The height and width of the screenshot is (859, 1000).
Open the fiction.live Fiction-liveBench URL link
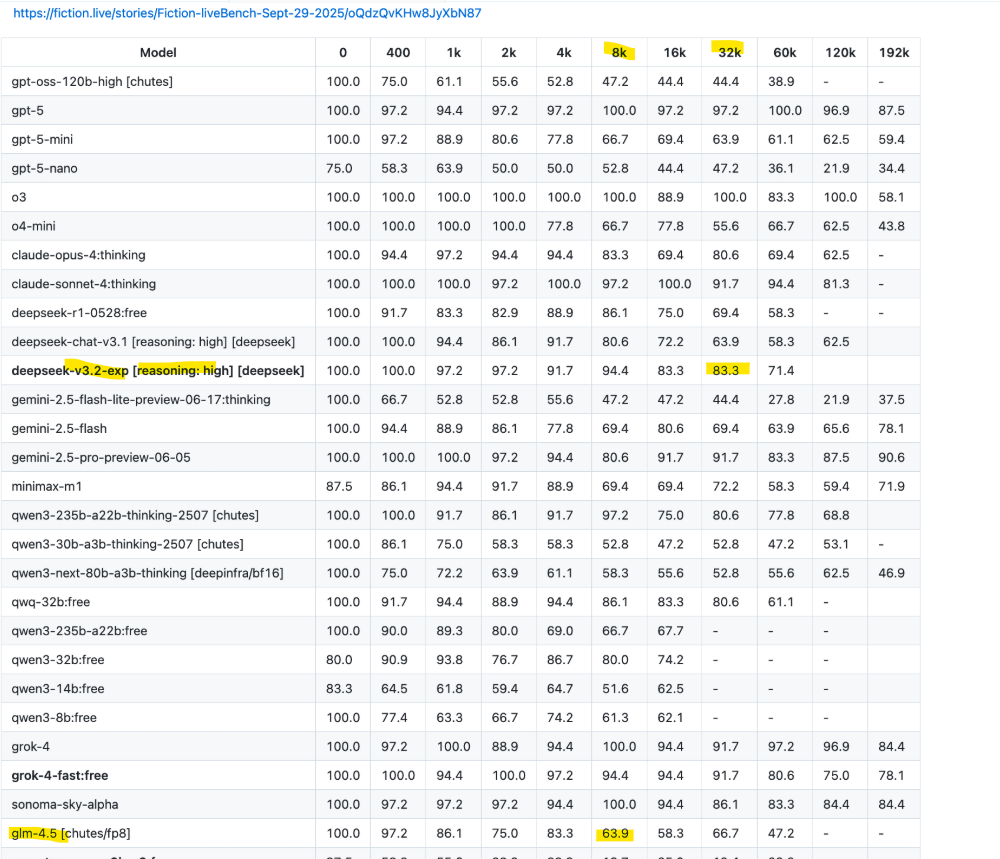tap(247, 13)
